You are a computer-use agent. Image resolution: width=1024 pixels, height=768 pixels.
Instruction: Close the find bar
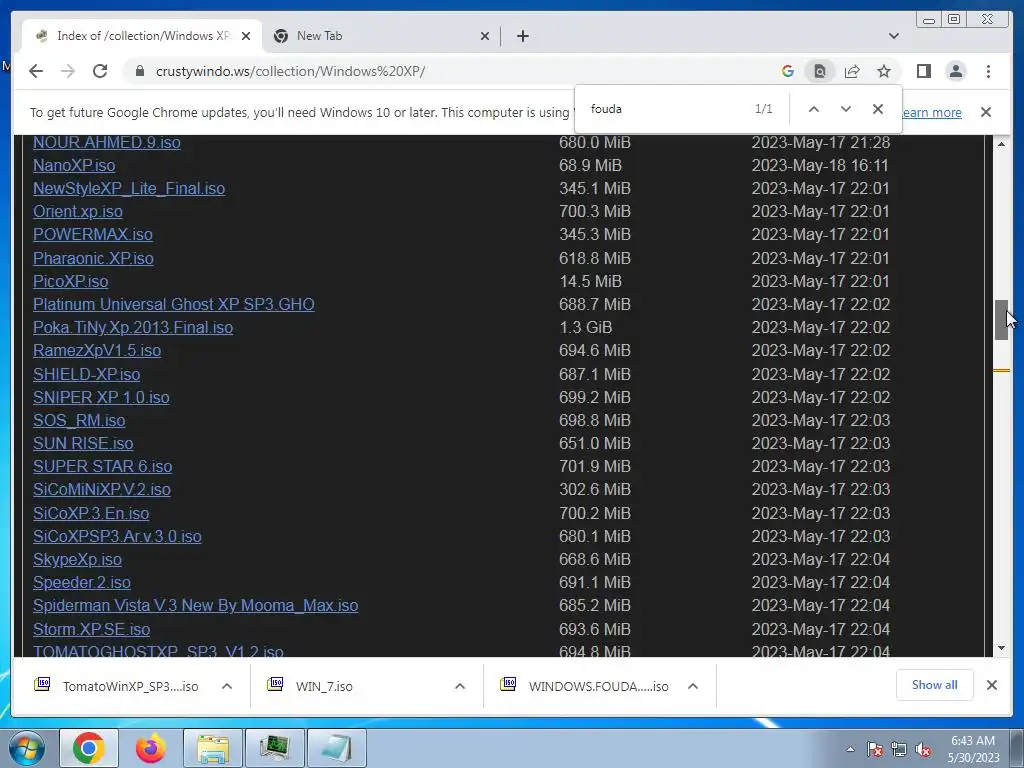[x=878, y=109]
